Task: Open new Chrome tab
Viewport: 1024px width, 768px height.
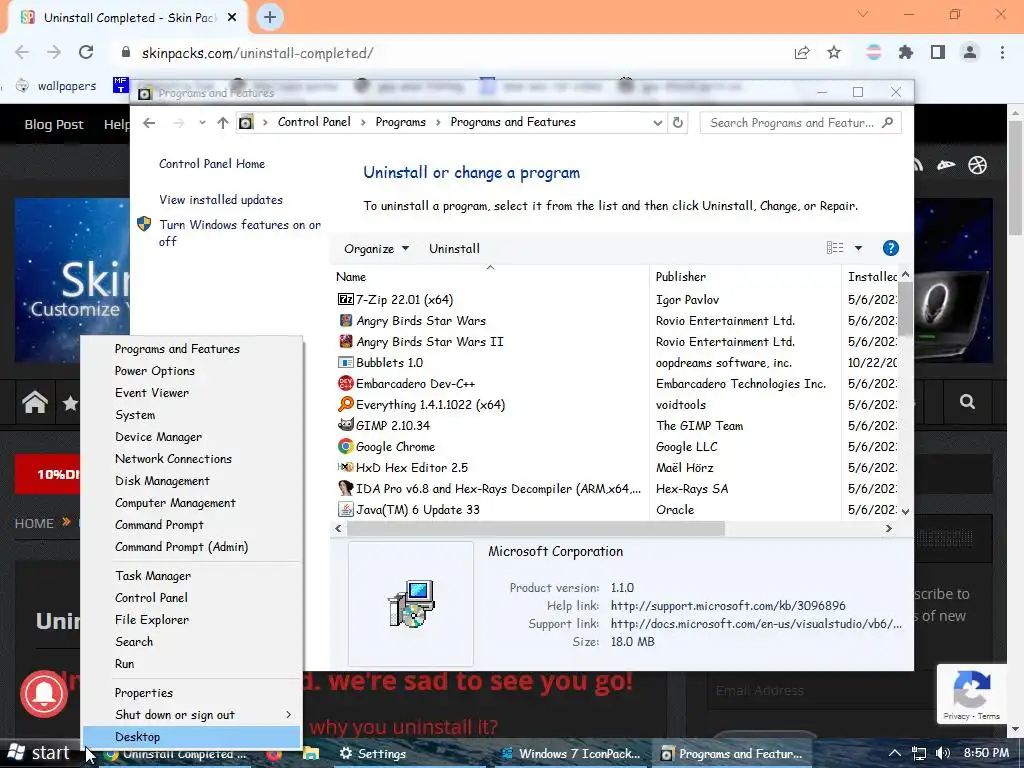Action: tap(270, 18)
